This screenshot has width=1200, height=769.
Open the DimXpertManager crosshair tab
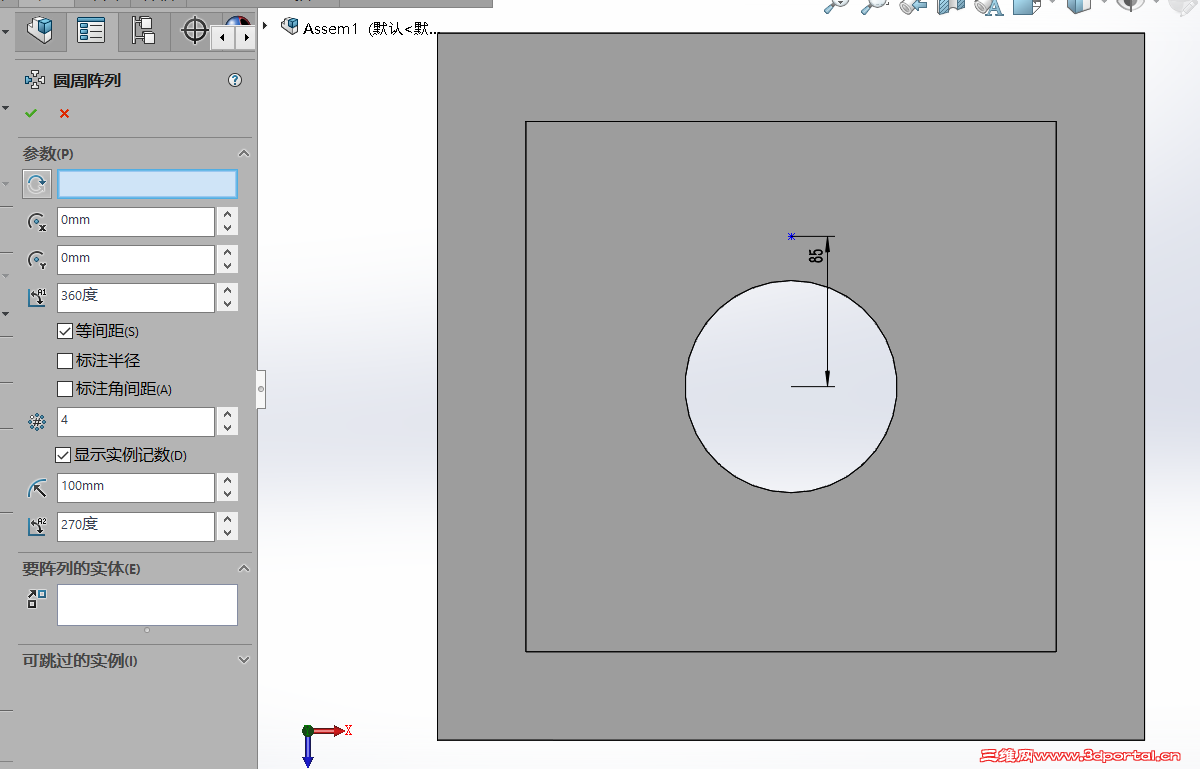193,32
